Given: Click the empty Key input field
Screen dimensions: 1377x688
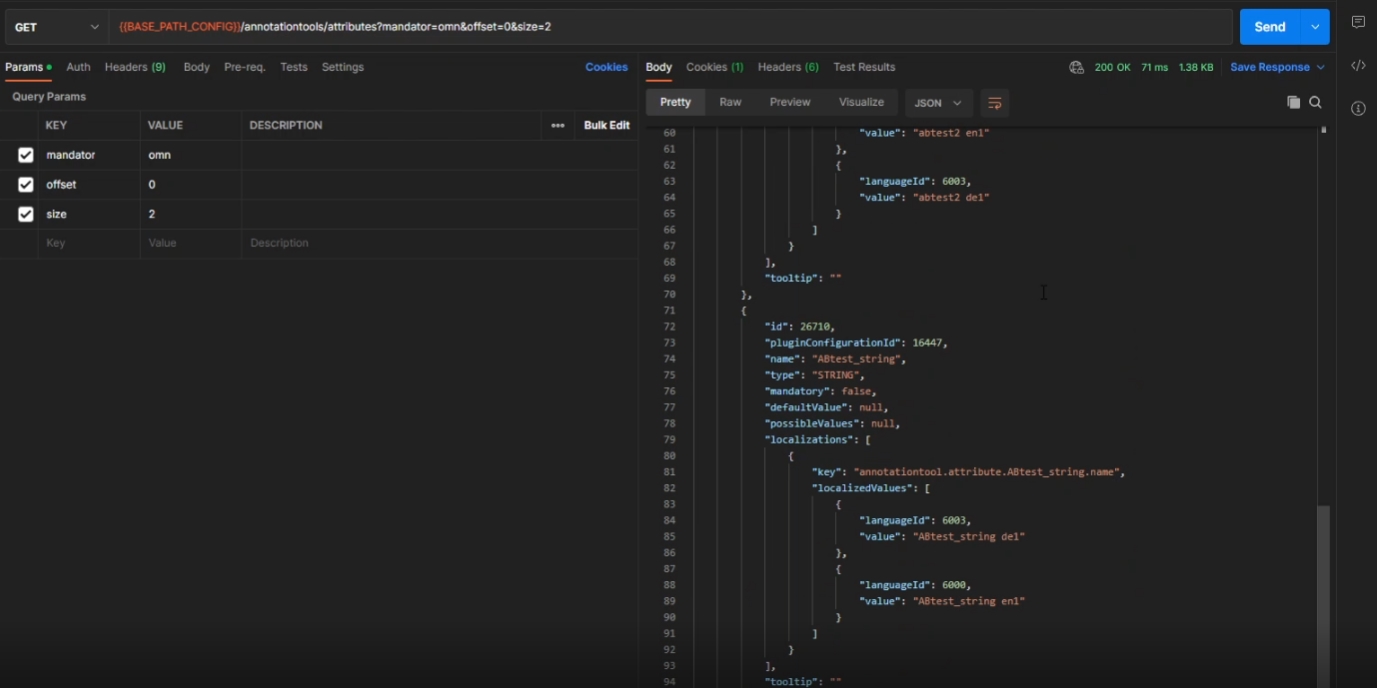Looking at the screenshot, I should (x=90, y=243).
